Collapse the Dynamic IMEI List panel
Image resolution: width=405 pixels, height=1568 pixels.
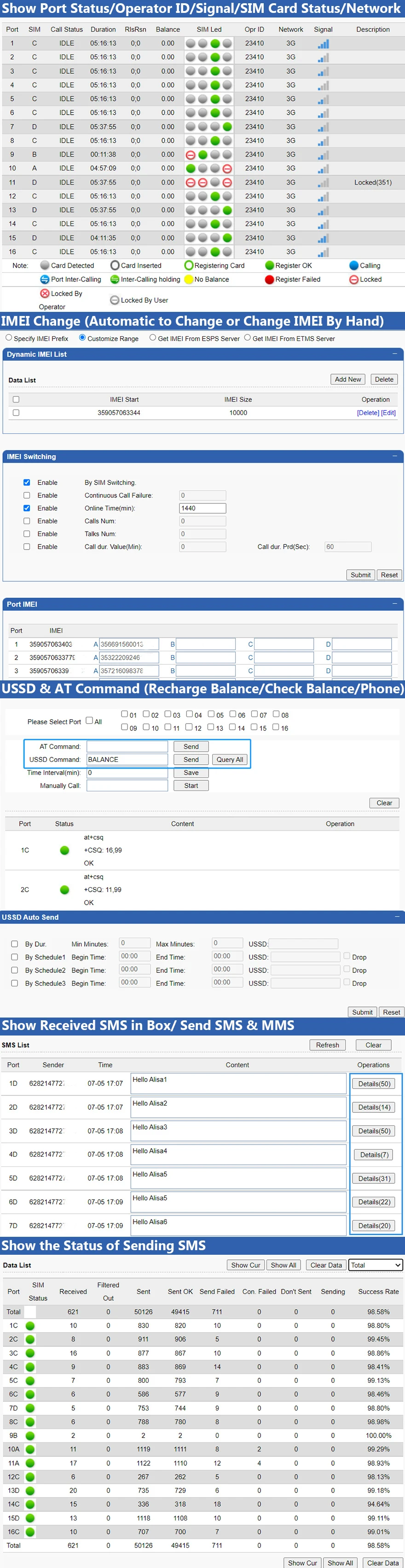pyautogui.click(x=394, y=354)
